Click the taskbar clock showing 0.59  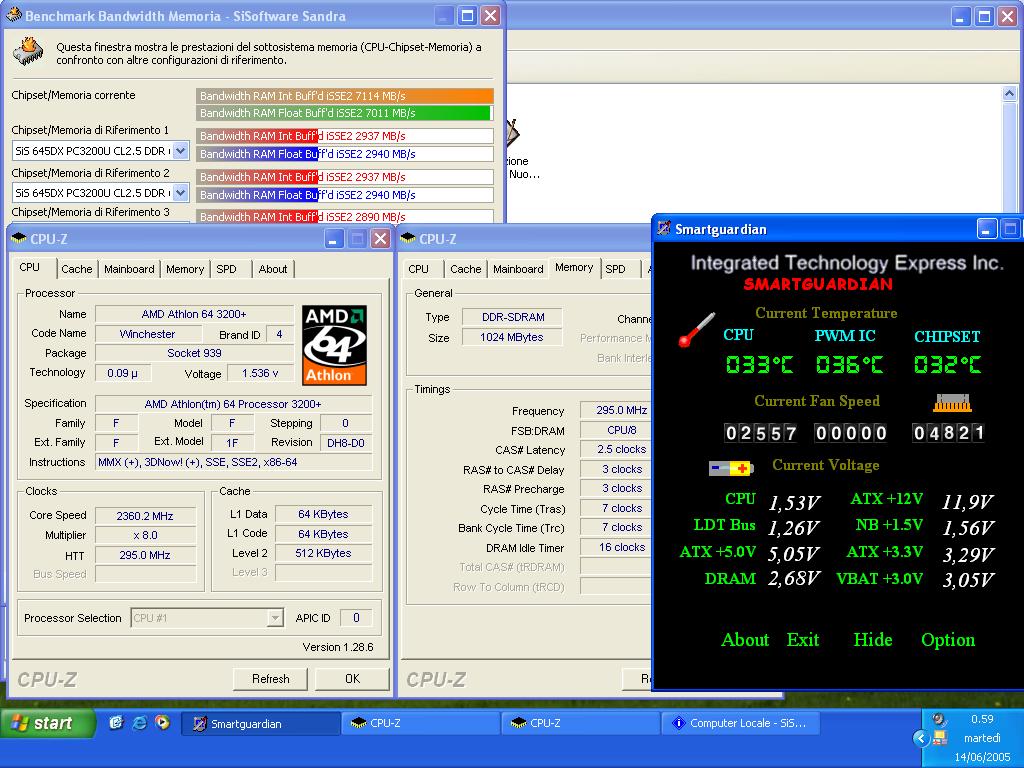click(x=982, y=719)
